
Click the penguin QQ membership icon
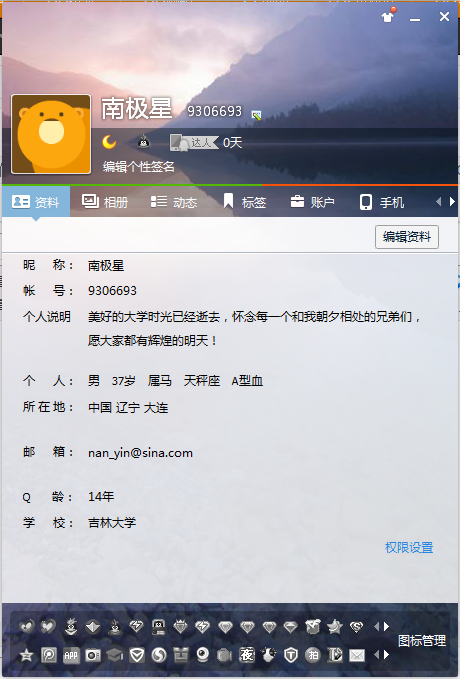click(144, 142)
